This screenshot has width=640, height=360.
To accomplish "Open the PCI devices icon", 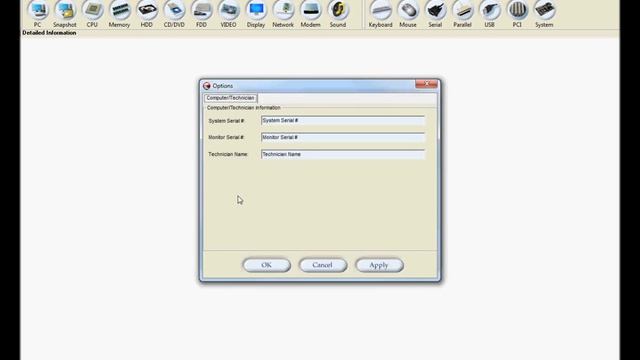I will 517,11.
